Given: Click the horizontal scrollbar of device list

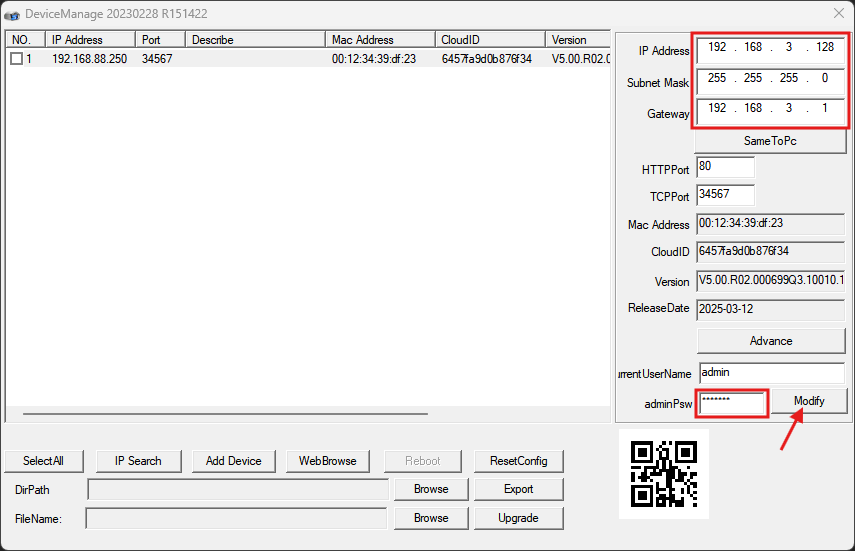Looking at the screenshot, I should click(x=225, y=413).
